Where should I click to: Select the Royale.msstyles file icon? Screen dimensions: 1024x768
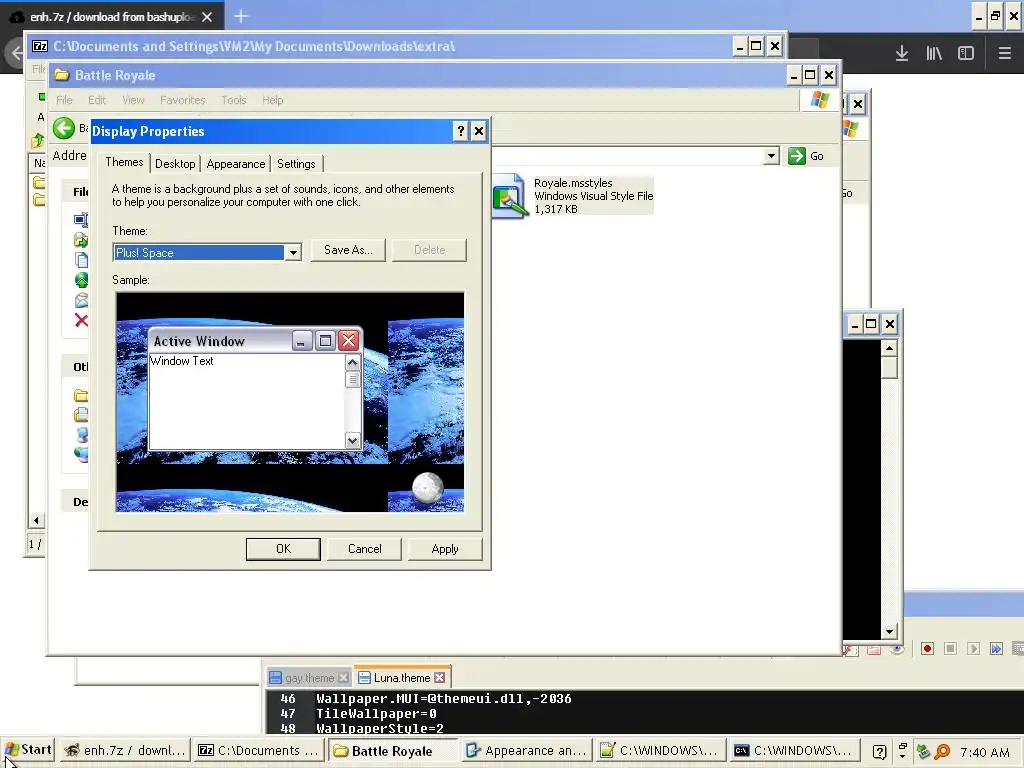pos(509,195)
